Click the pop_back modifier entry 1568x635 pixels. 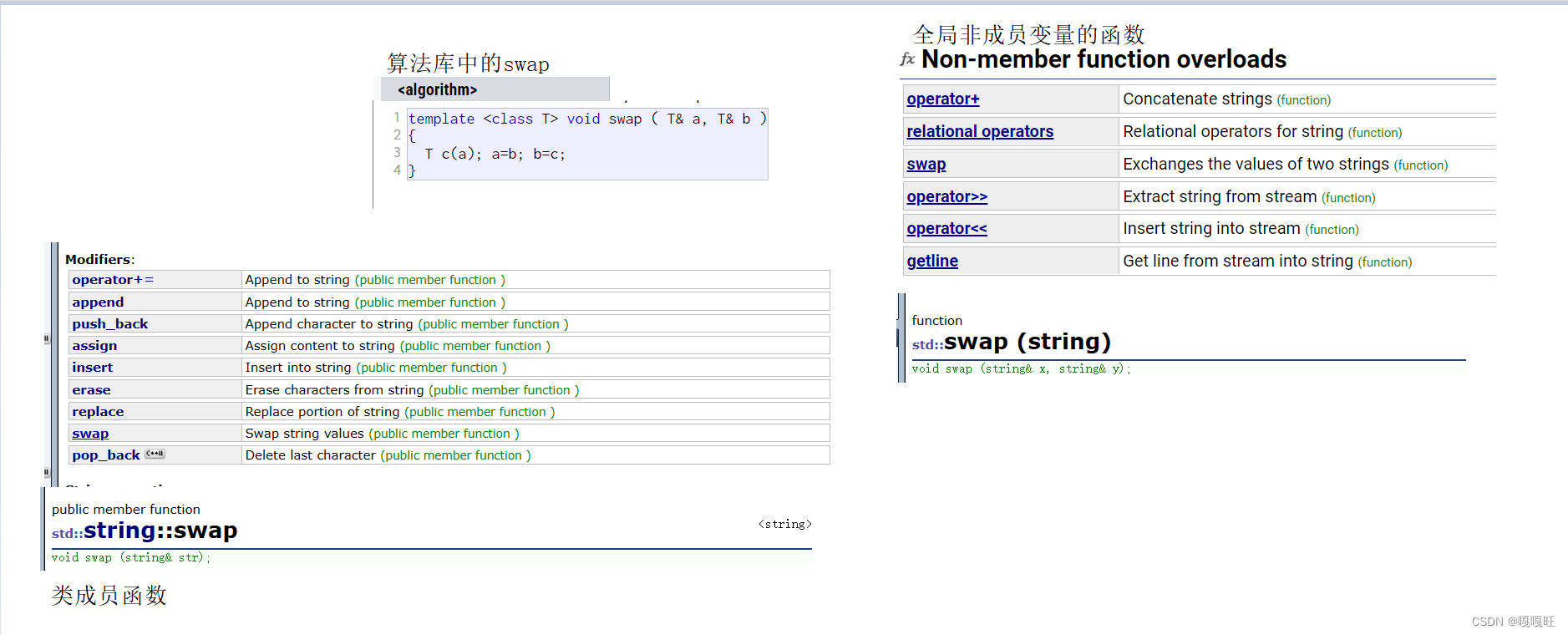(105, 455)
